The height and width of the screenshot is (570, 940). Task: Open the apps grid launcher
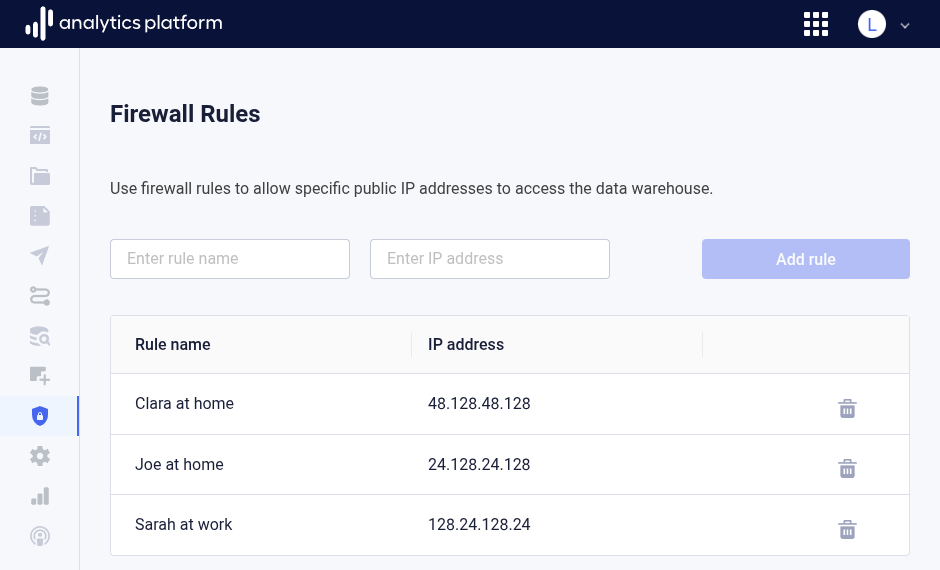[x=816, y=25]
